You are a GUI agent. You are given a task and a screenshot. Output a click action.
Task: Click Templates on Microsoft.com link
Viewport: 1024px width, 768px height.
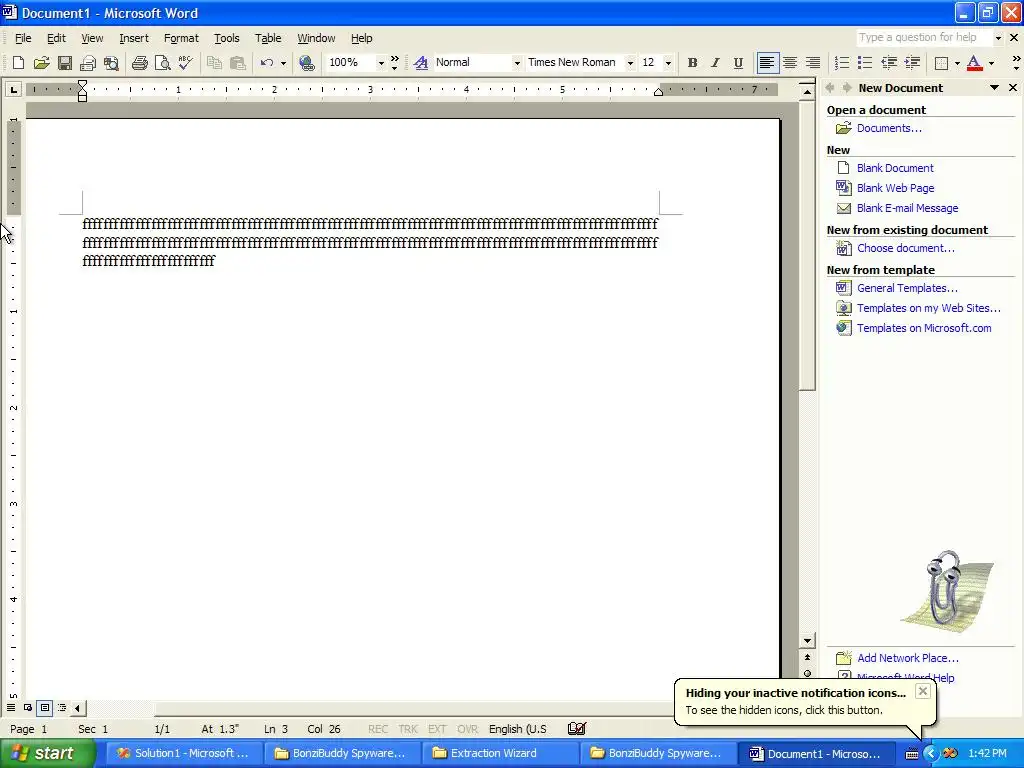[x=923, y=328]
